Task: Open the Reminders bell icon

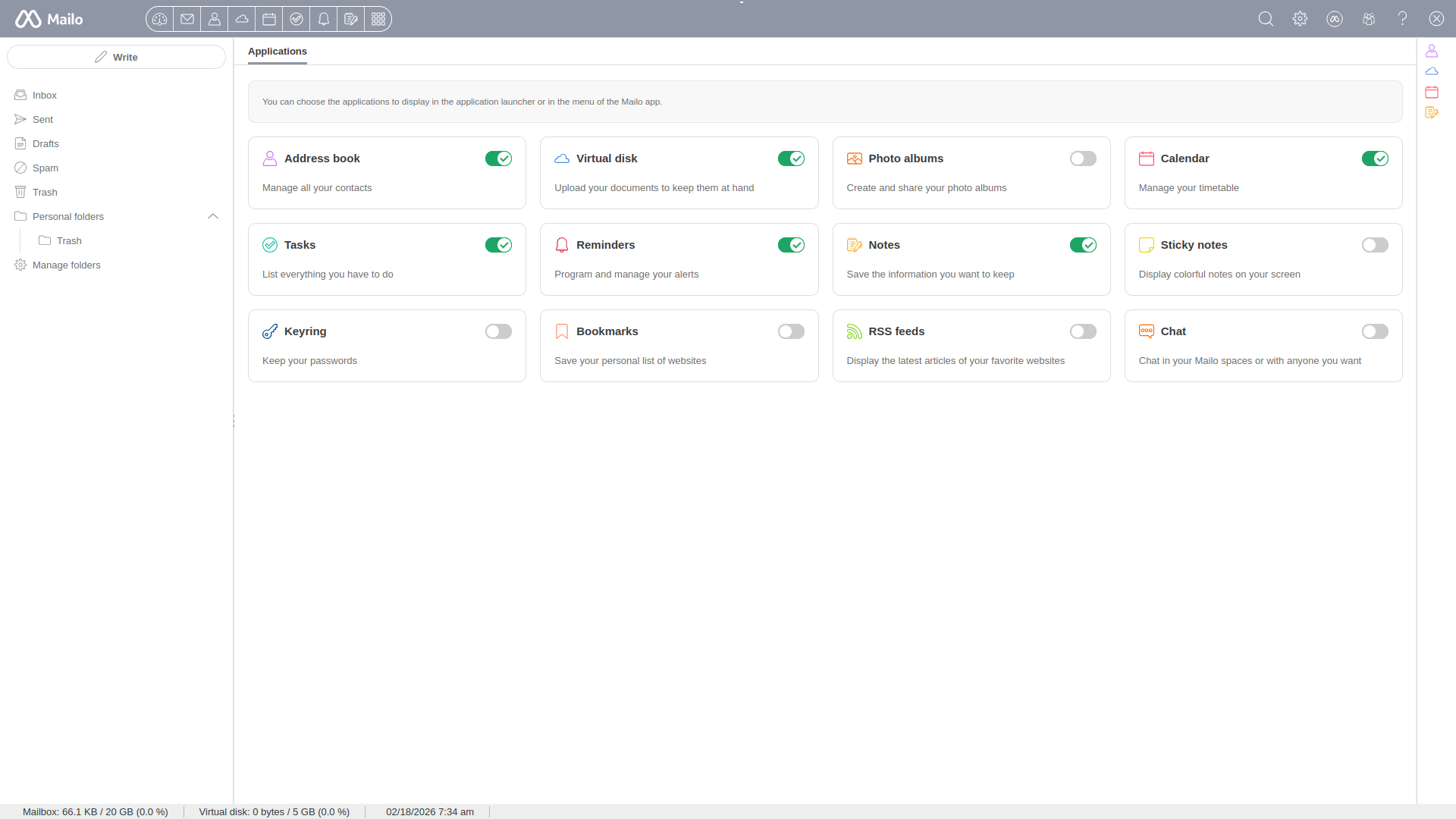Action: pos(323,19)
